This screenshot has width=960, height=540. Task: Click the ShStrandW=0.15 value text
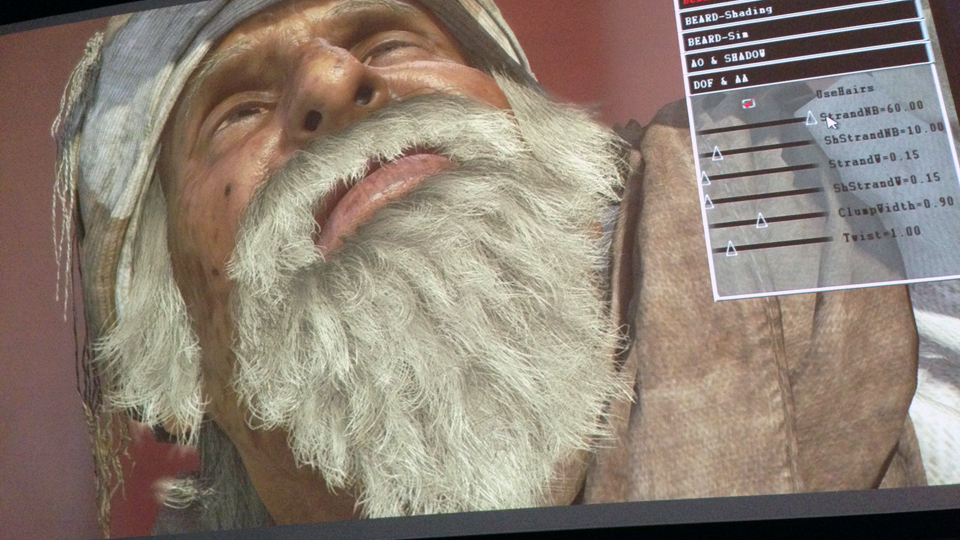click(886, 181)
